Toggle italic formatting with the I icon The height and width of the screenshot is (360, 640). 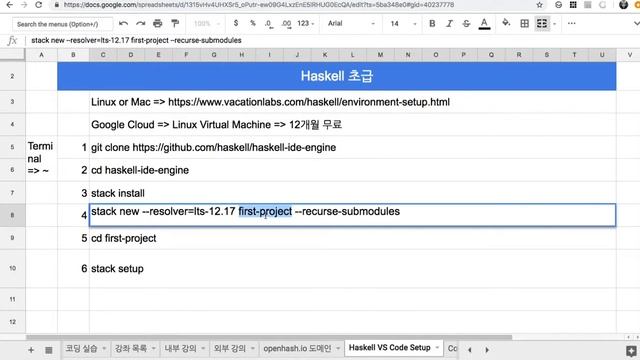tap(449, 24)
